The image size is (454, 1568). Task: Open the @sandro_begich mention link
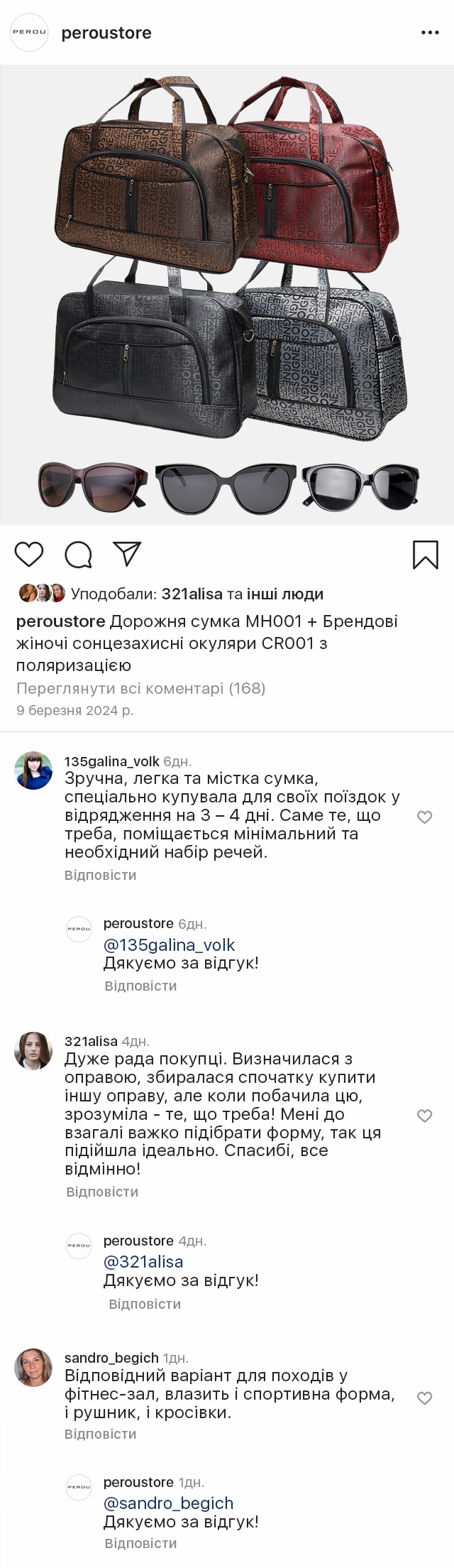[168, 1503]
